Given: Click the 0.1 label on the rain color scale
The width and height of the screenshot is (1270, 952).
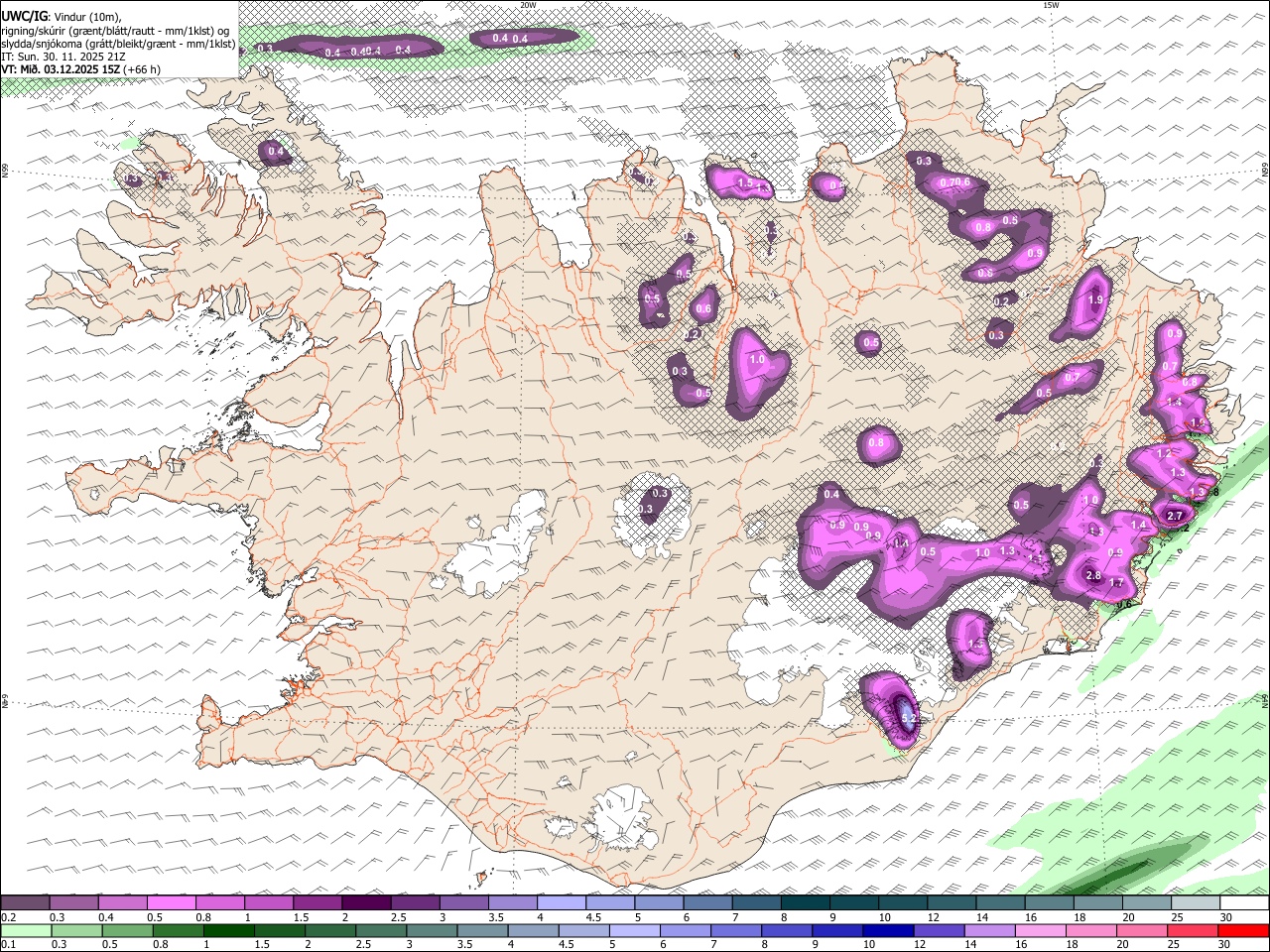Looking at the screenshot, I should (x=9, y=944).
